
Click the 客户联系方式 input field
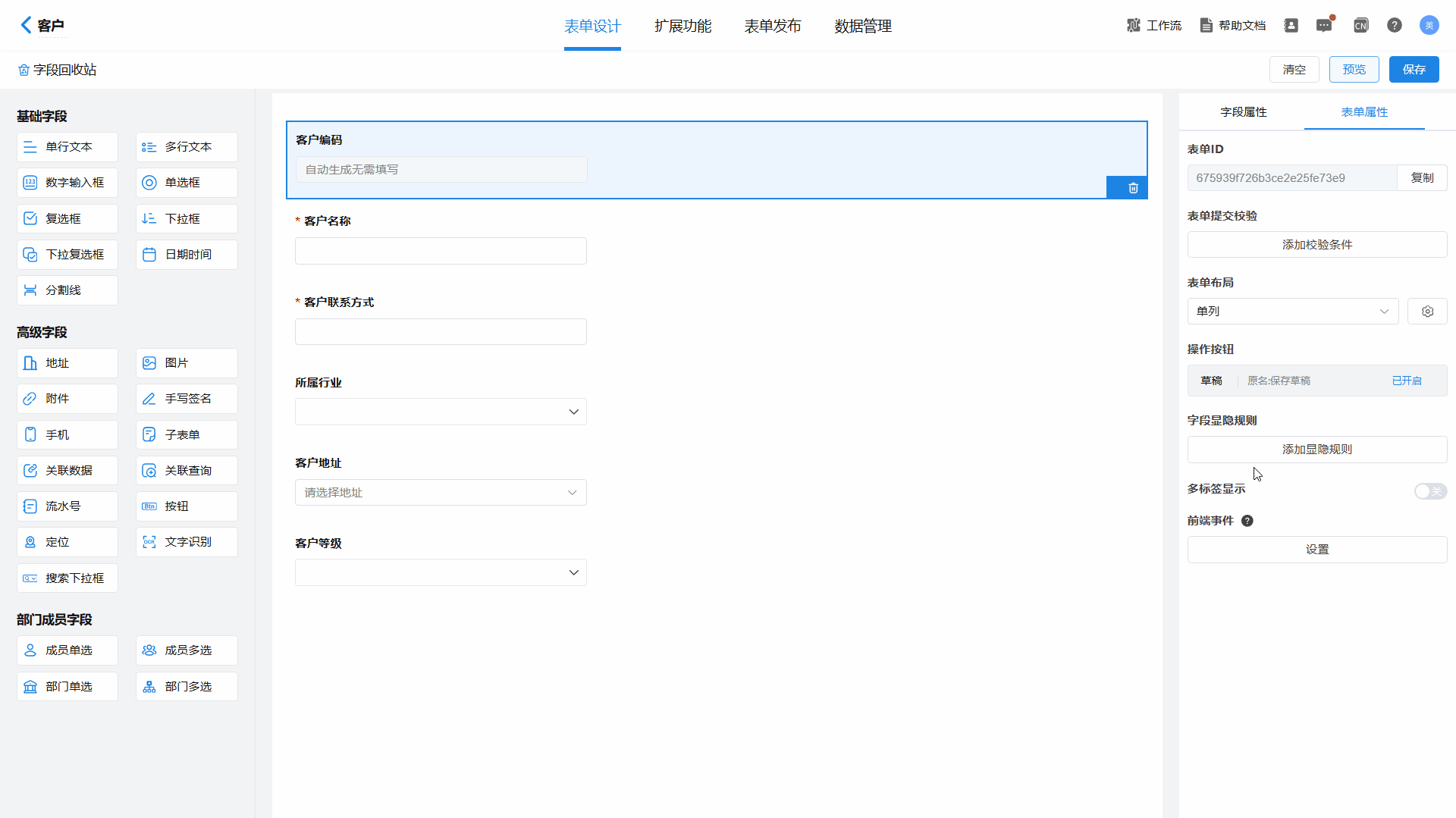pyautogui.click(x=441, y=332)
